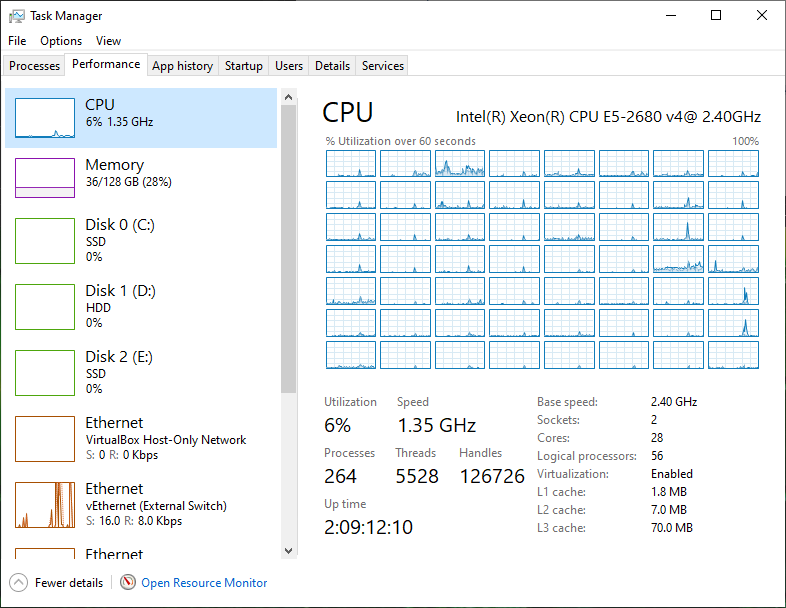Collapse view with Fewer details chevron
The width and height of the screenshot is (786, 608).
pyautogui.click(x=19, y=583)
